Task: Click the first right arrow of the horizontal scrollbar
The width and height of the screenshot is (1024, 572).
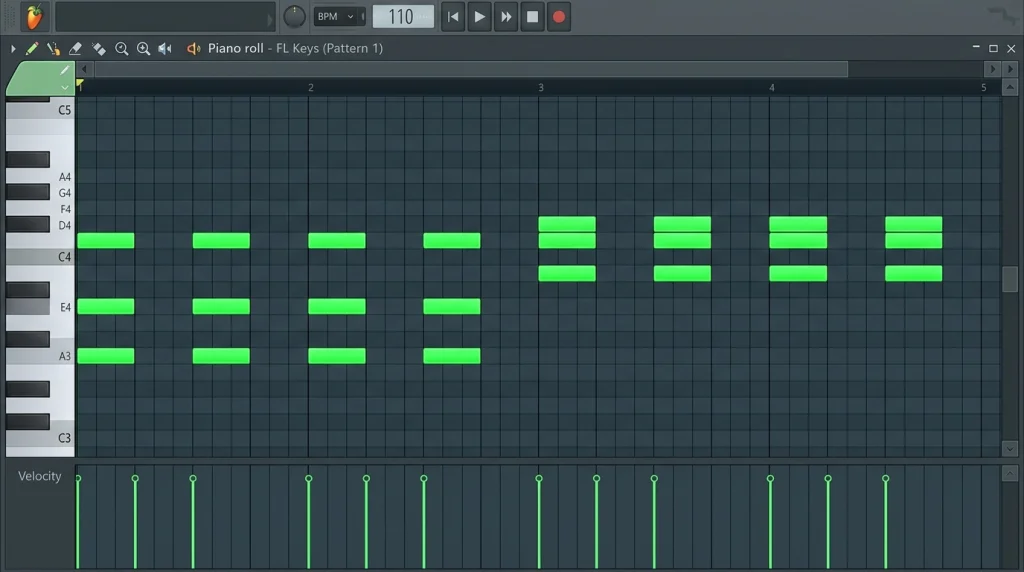Action: coord(993,69)
